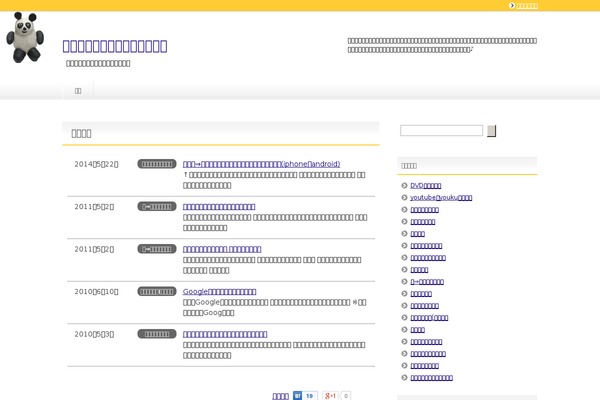Click the 2010/6/10 date text

pyautogui.click(x=96, y=292)
